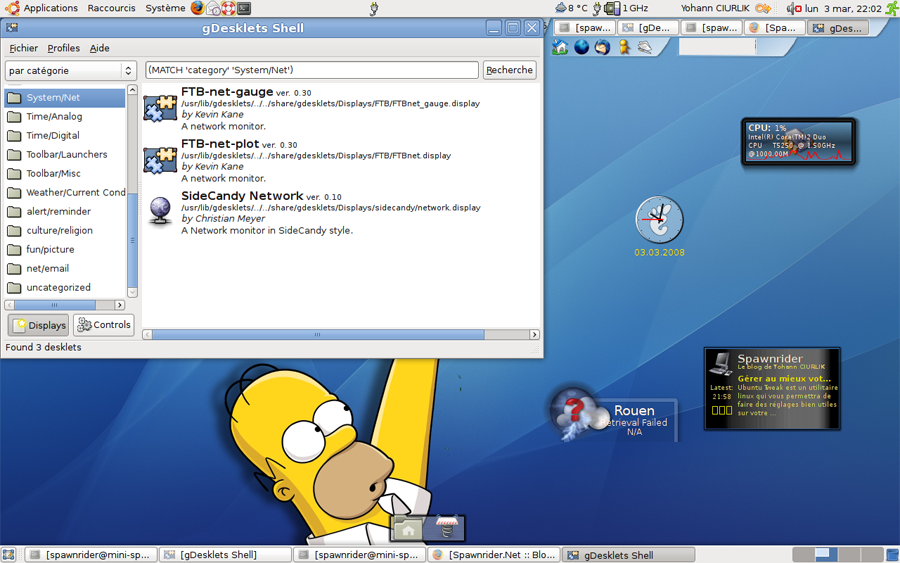Image resolution: width=900 pixels, height=563 pixels.
Task: Open the Applications menu
Action: 51,8
